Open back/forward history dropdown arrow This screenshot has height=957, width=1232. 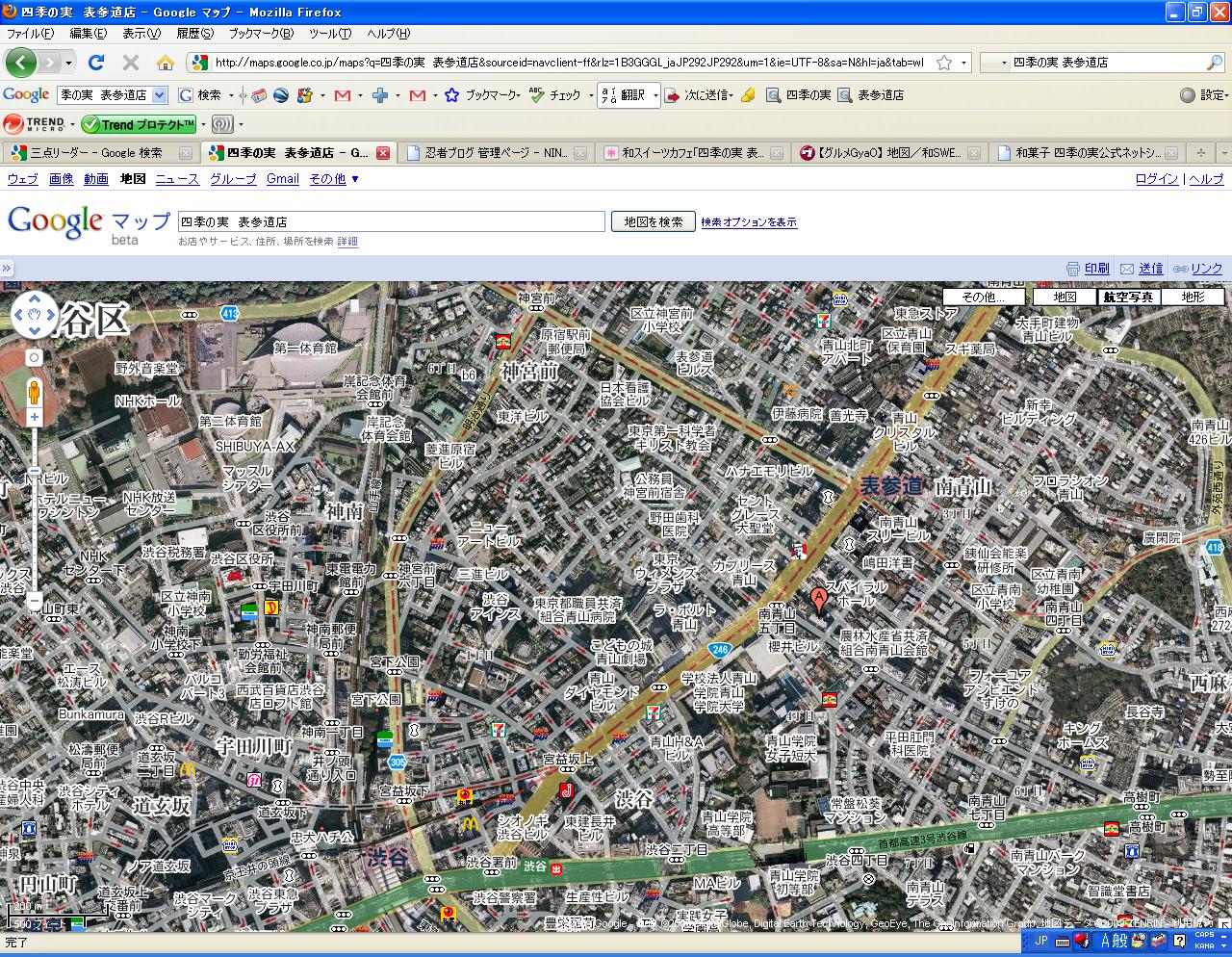68,63
